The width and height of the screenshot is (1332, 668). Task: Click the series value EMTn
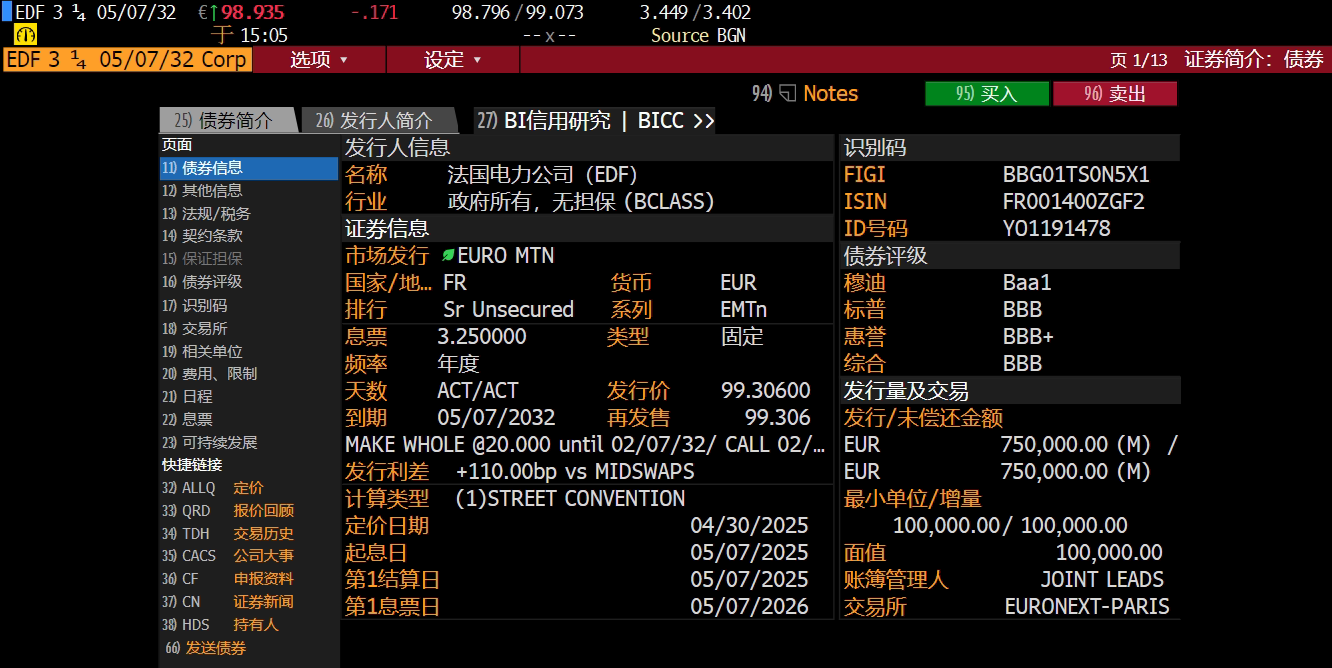pos(744,310)
